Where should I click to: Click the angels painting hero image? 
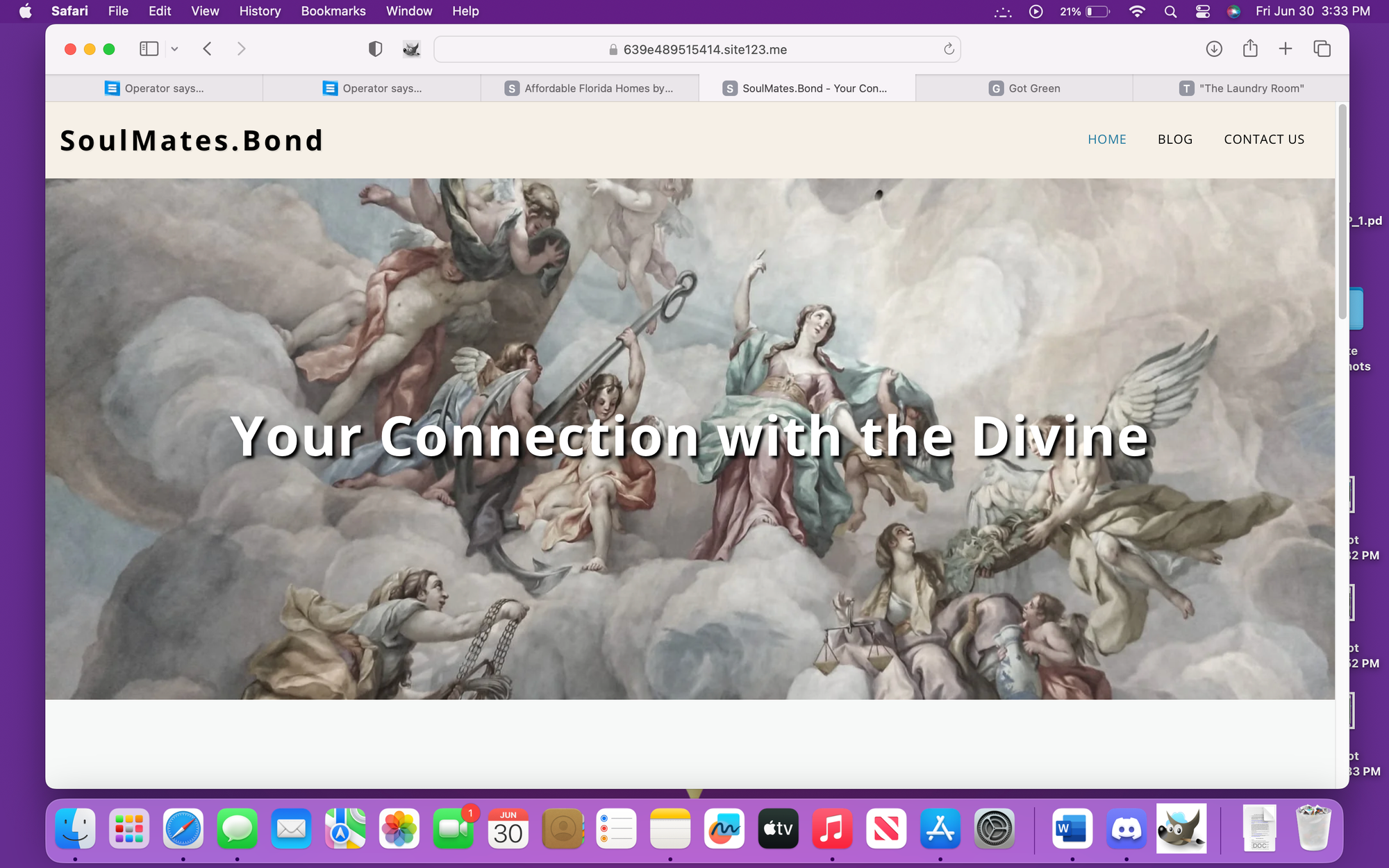coord(690,439)
